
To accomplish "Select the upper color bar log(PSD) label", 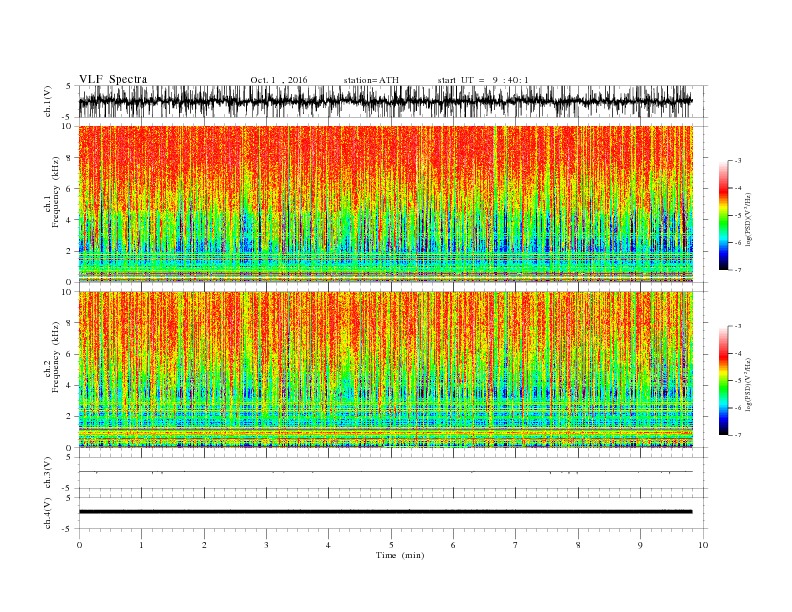I will [x=748, y=219].
